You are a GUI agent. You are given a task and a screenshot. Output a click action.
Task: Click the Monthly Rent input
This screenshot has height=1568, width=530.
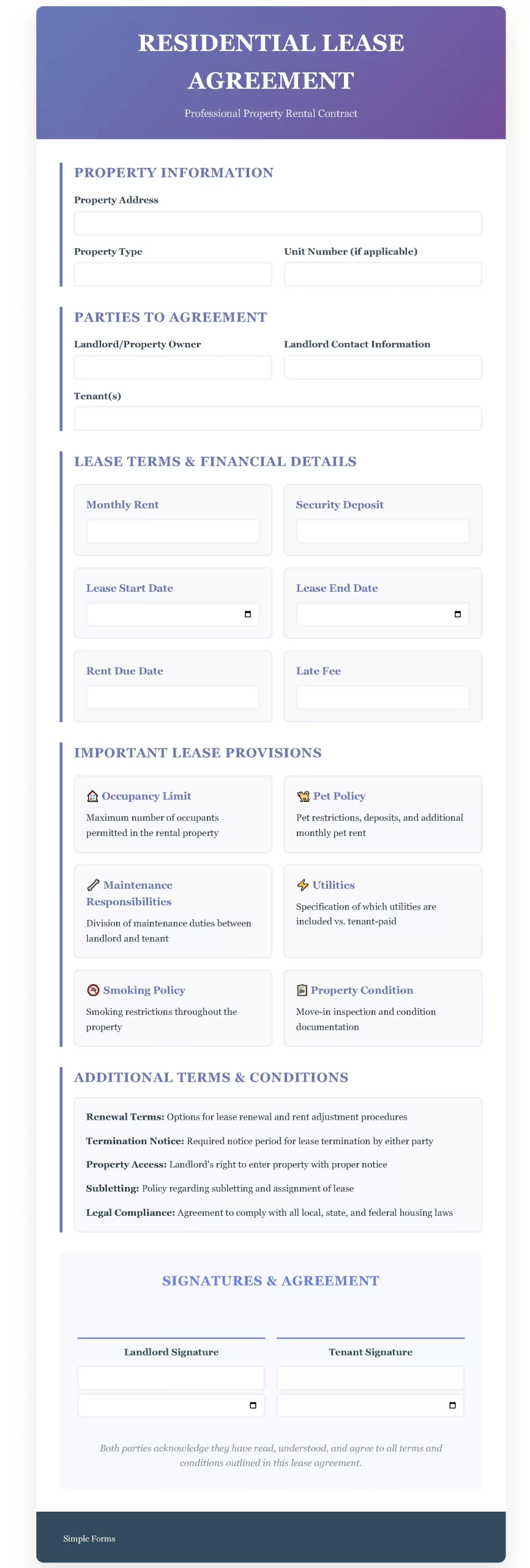tap(173, 531)
